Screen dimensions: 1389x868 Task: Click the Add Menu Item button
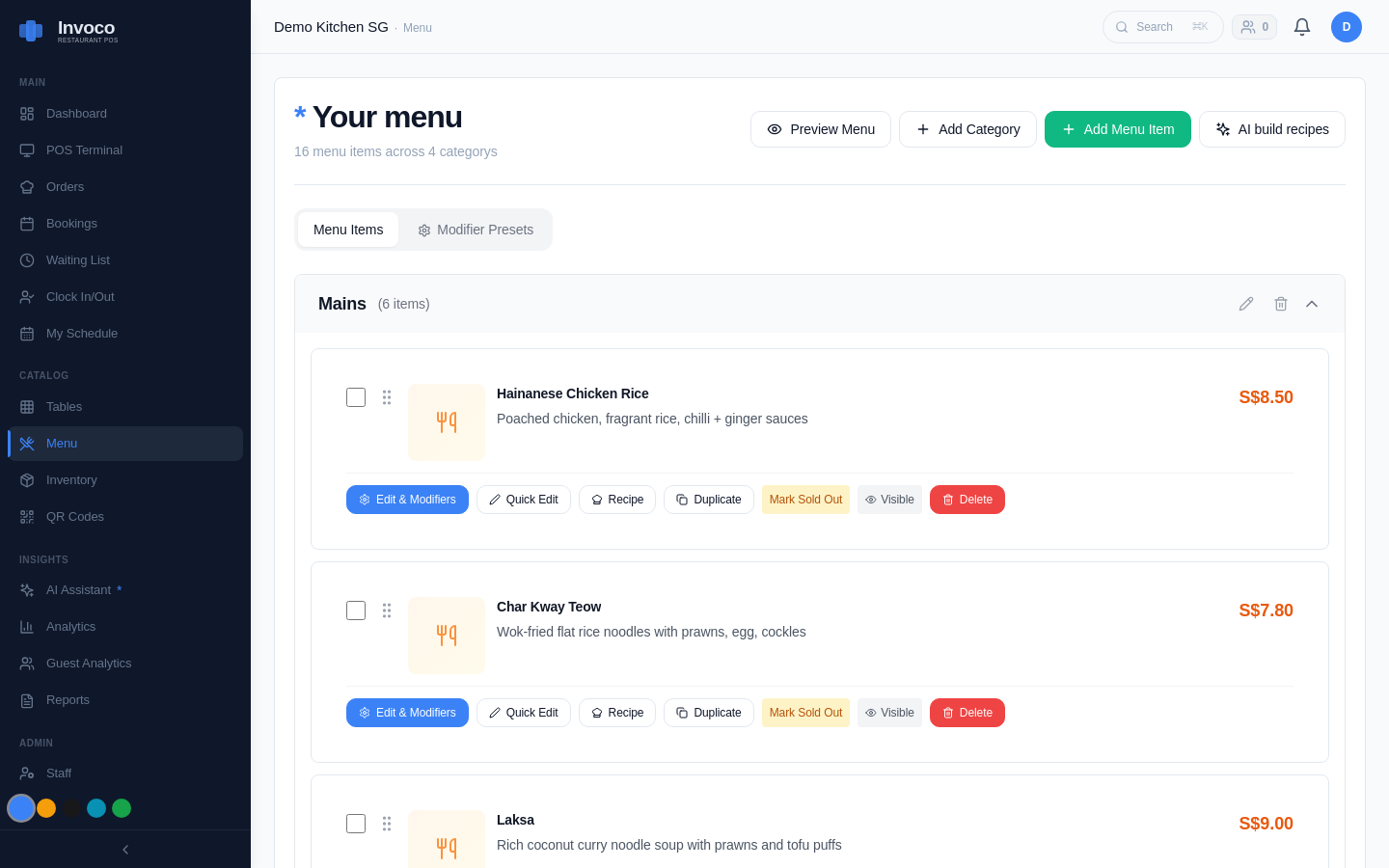pos(1118,128)
